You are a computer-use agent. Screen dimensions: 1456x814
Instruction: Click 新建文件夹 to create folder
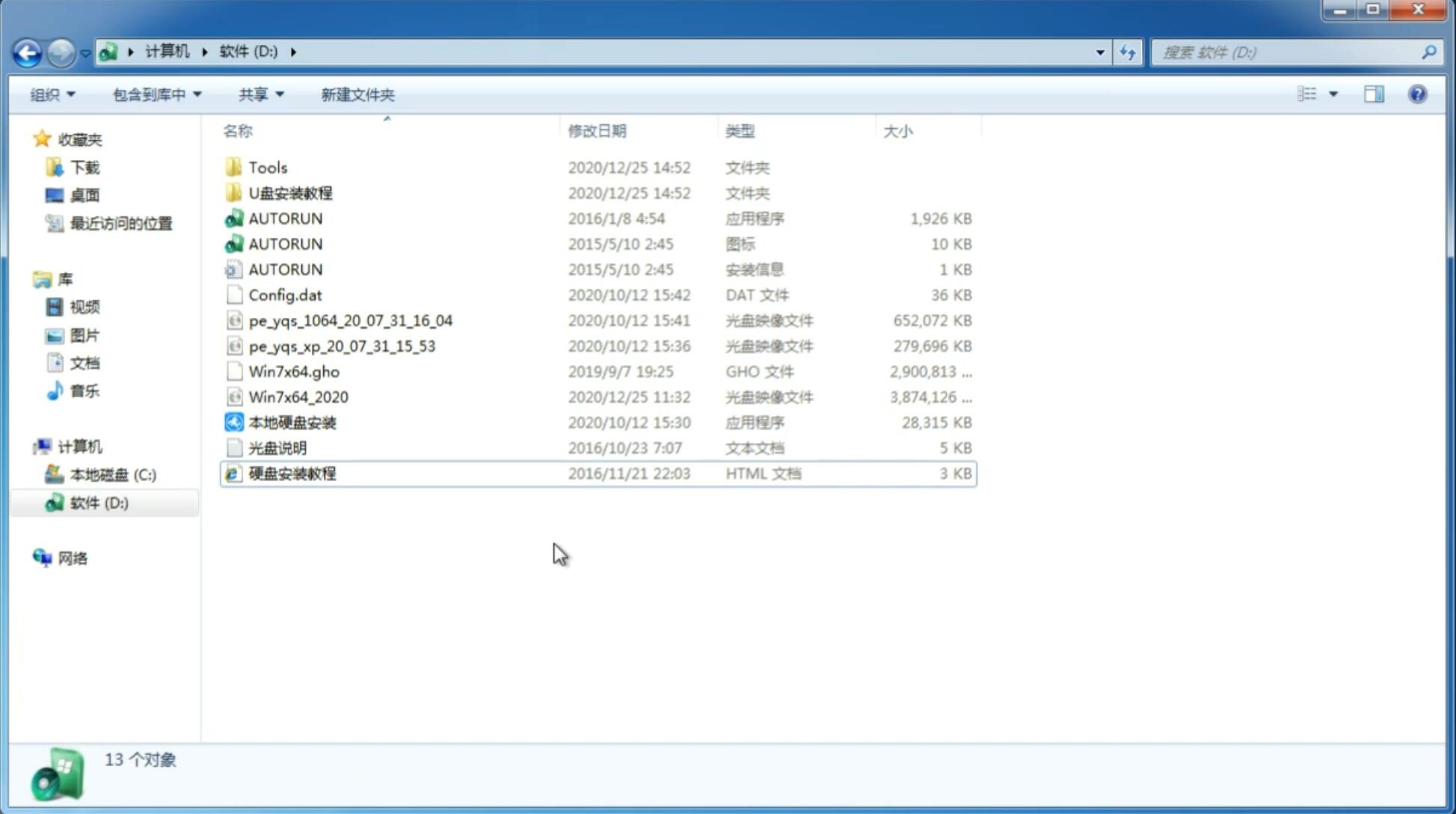357,94
